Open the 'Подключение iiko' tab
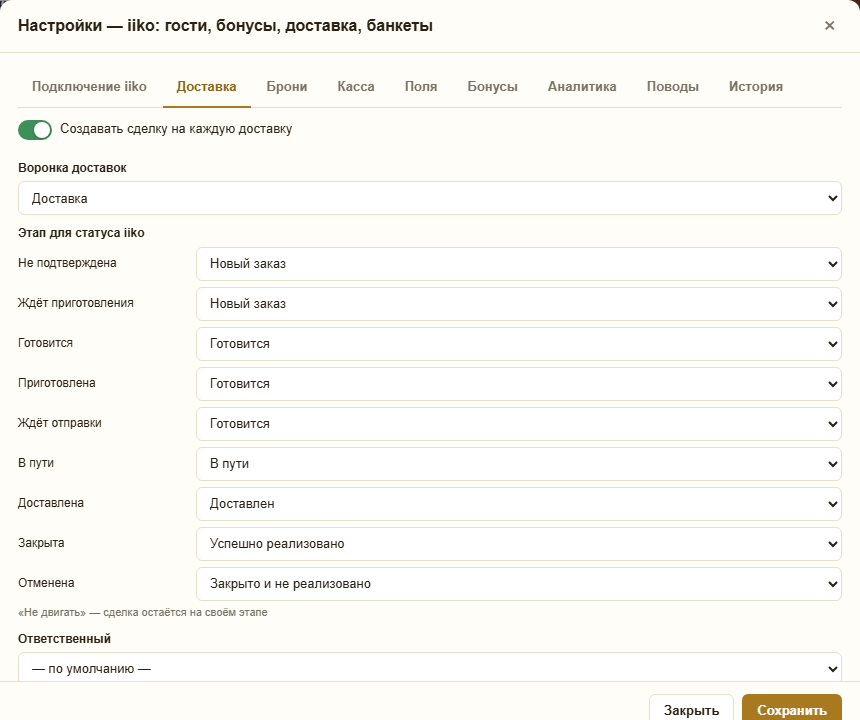This screenshot has width=860, height=720. [89, 87]
